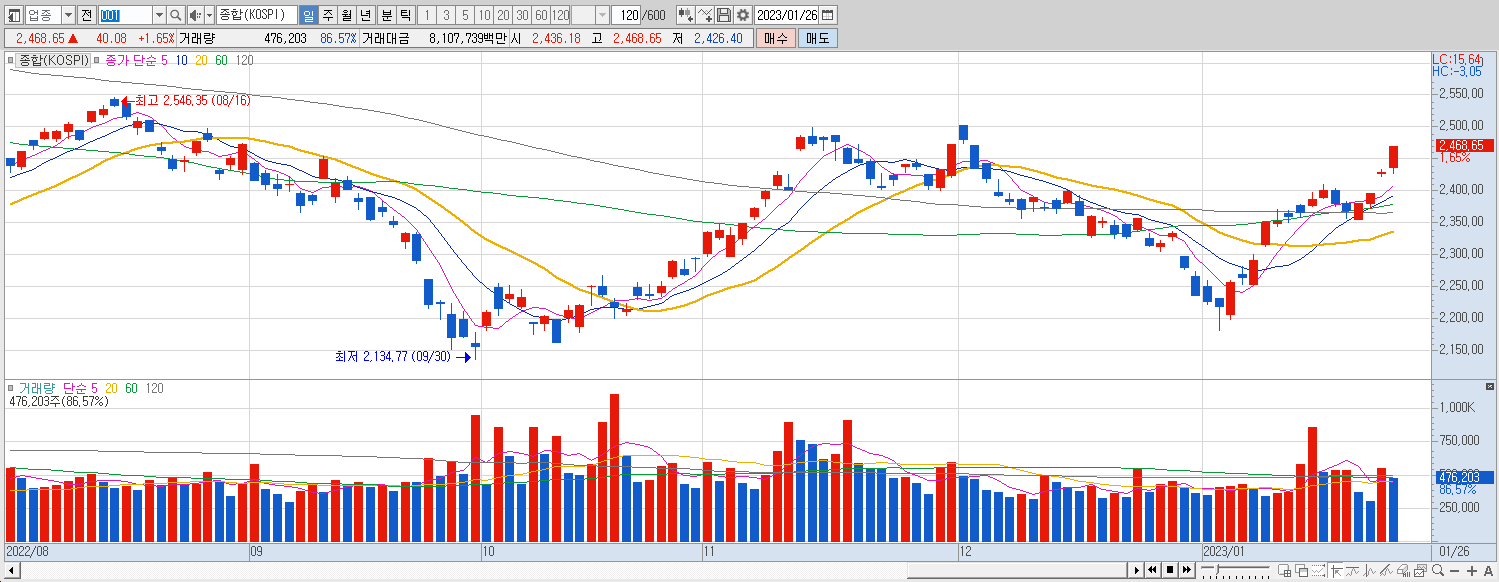This screenshot has width=1499, height=582.
Task: Click the add chart window grid icon
Action: [1285, 571]
